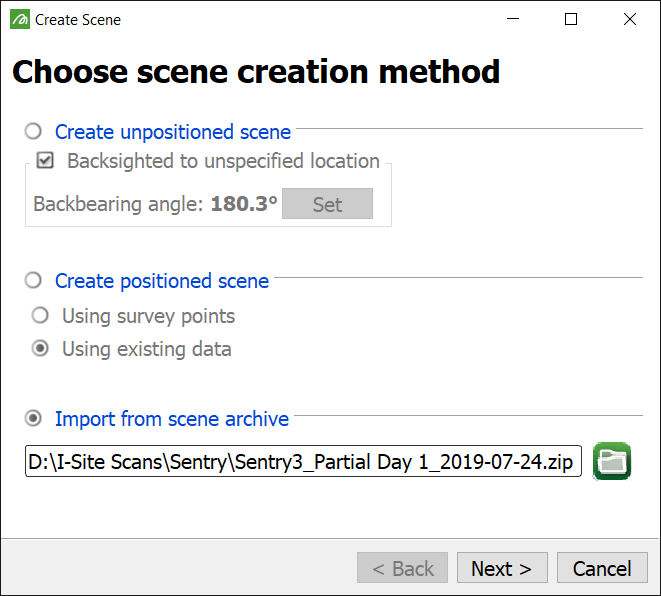Click the blue Create unpositioned scene heading text
The image size is (661, 596).
click(173, 132)
